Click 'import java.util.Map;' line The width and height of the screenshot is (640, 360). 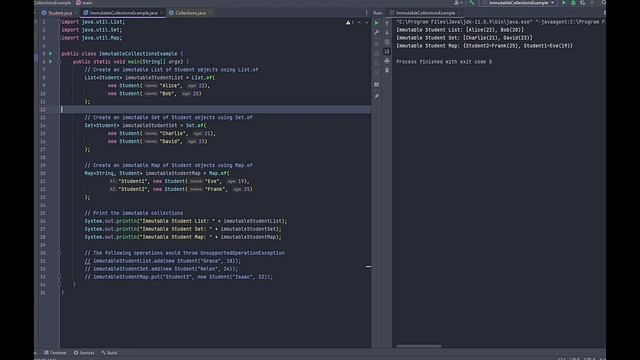pyautogui.click(x=91, y=38)
